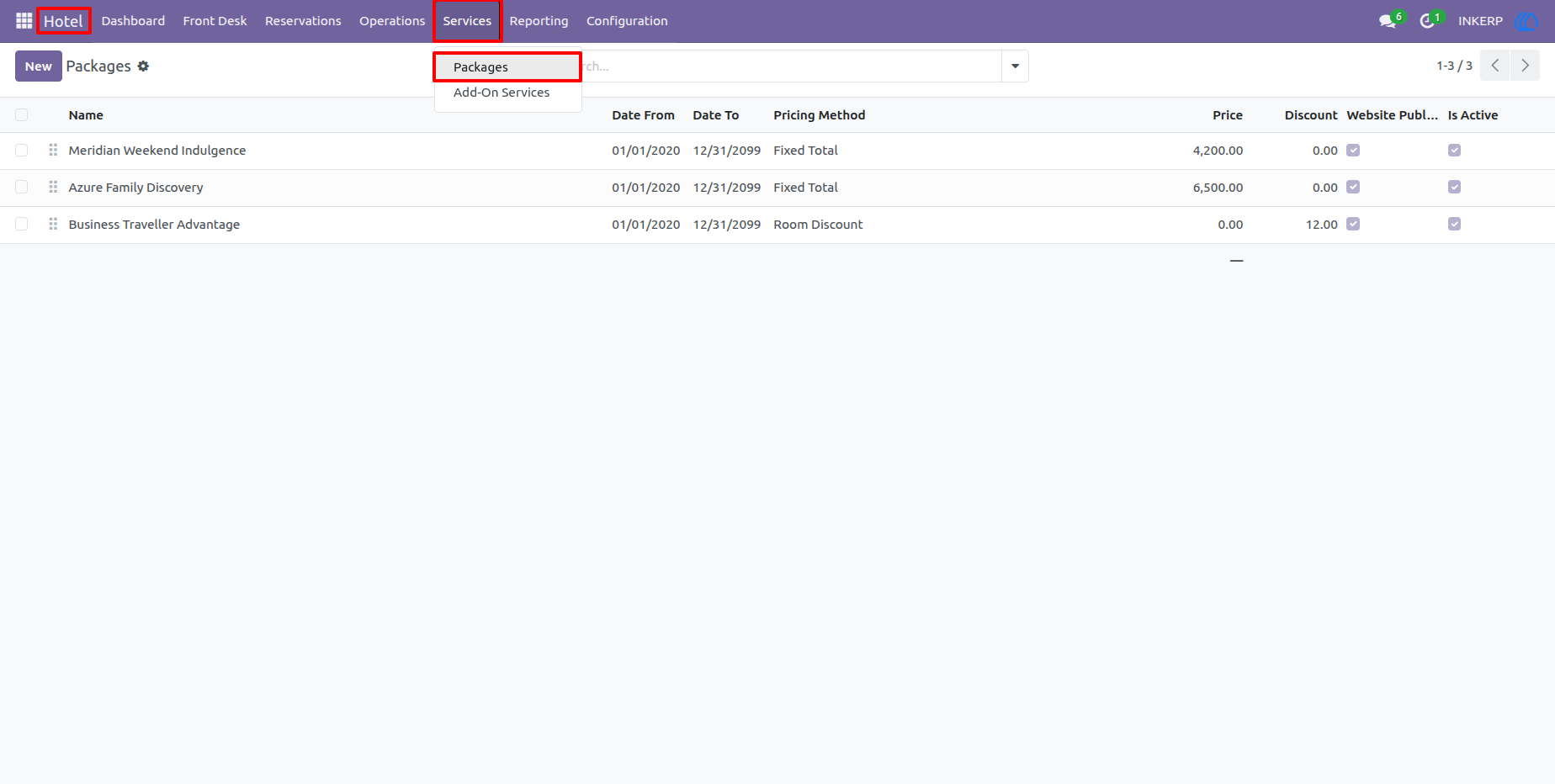Choose Packages in the Services dropdown
This screenshot has width=1555, height=784.
507,67
